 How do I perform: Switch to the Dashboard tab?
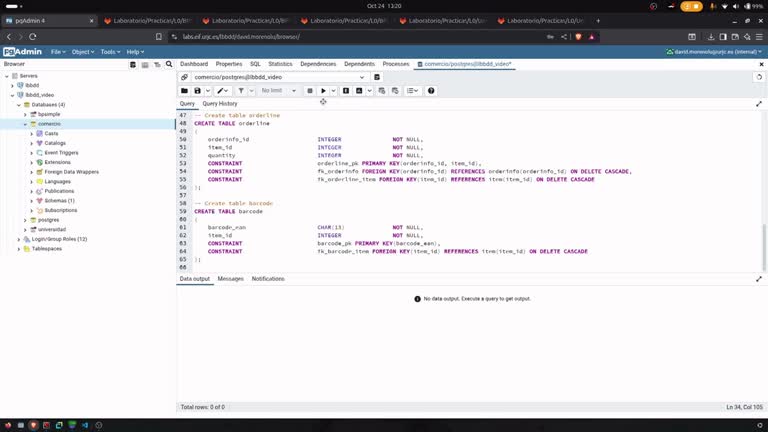(x=194, y=64)
